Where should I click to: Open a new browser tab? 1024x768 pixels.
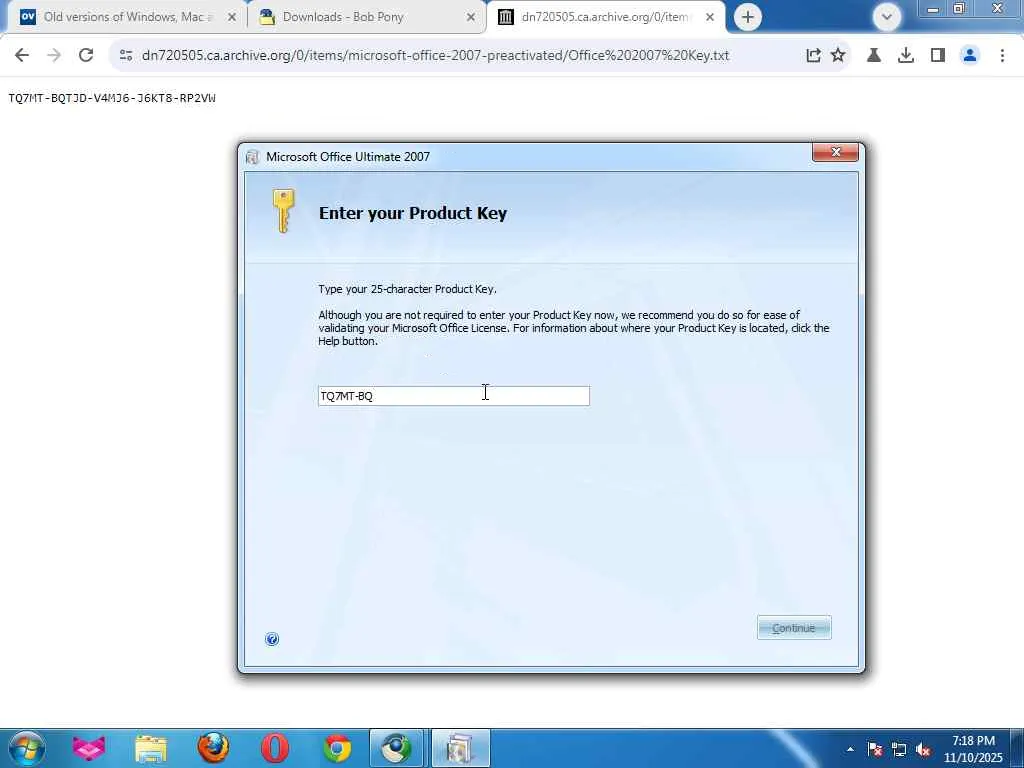[748, 17]
